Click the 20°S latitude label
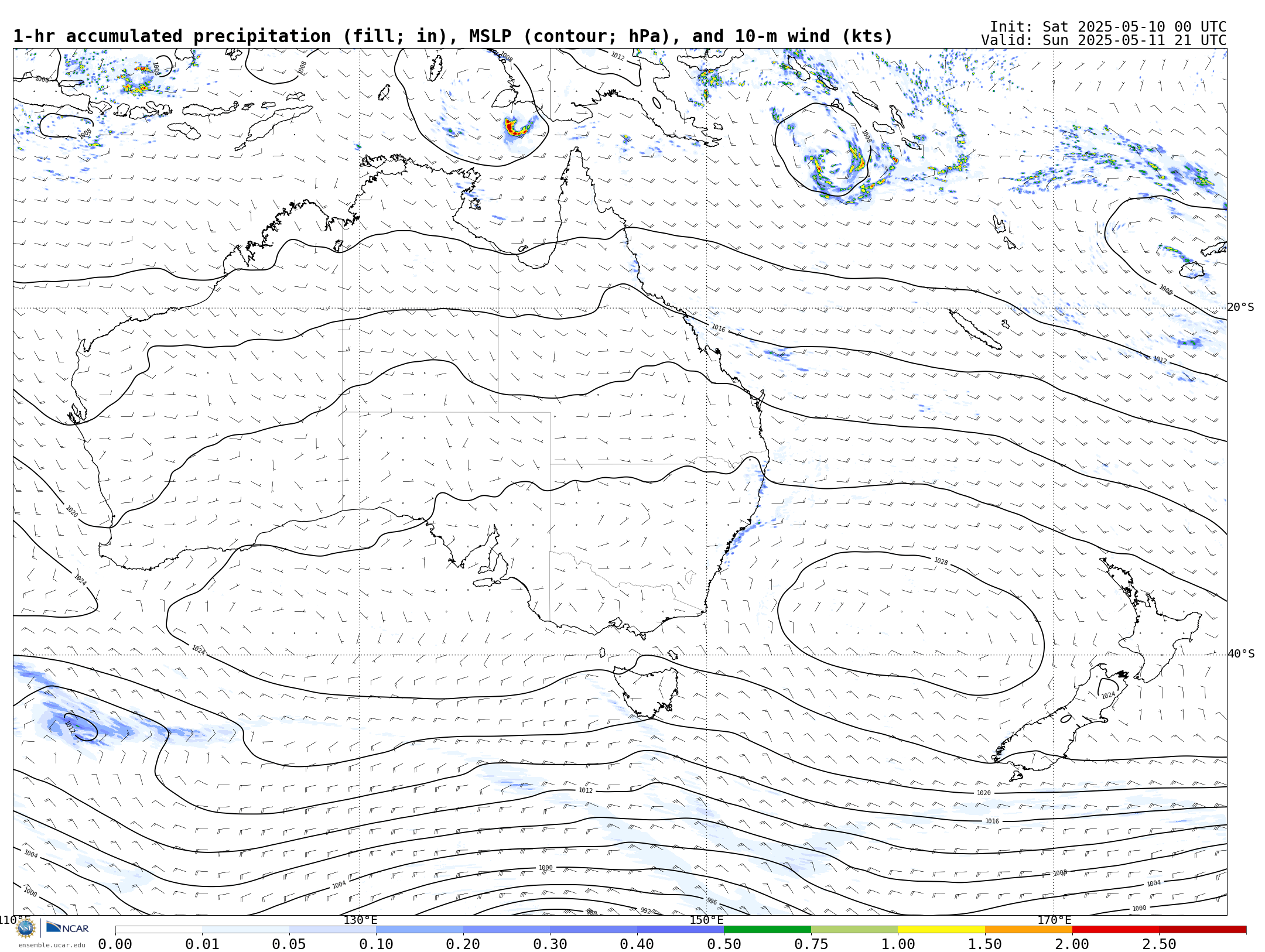 click(1241, 307)
